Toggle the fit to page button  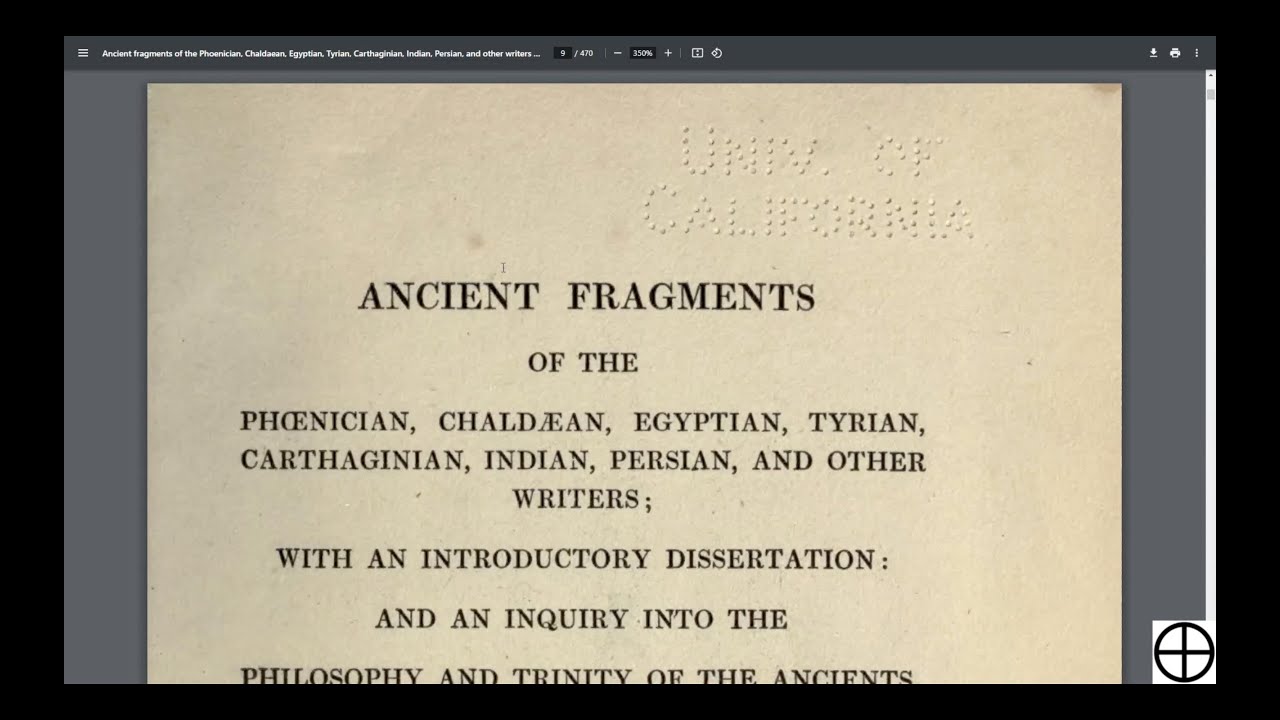pyautogui.click(x=698, y=53)
